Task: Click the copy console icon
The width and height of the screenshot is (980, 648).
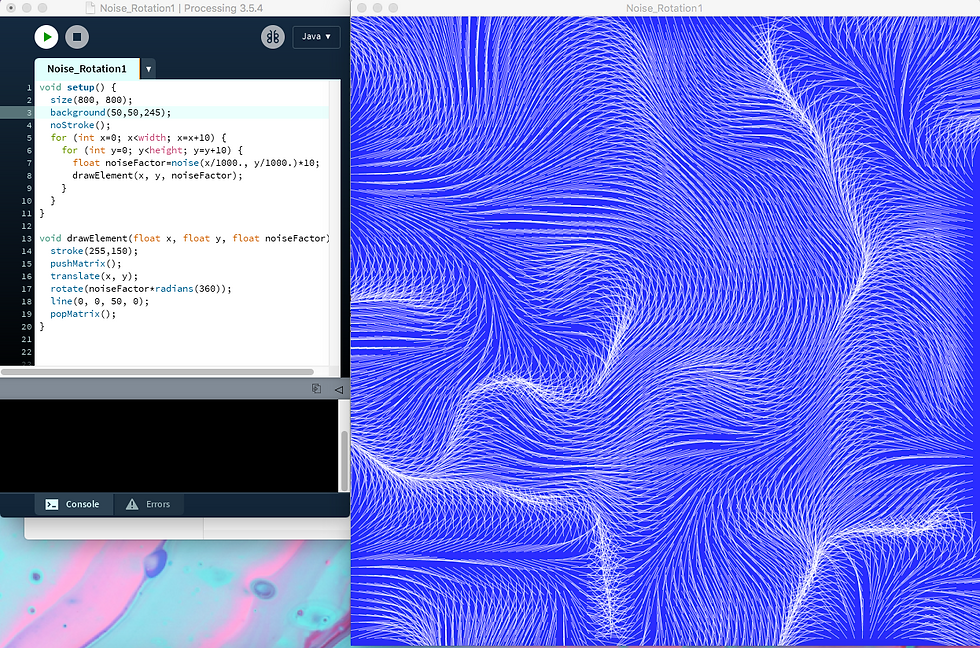Action: coord(316,389)
